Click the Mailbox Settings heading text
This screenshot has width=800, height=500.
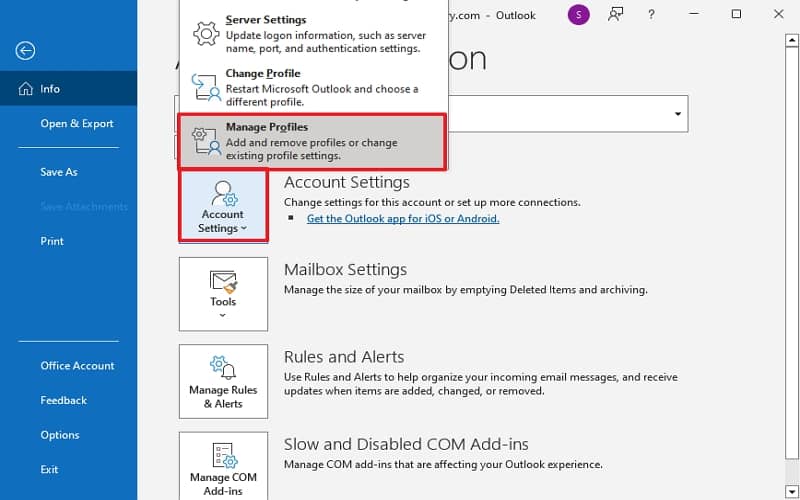click(x=345, y=269)
